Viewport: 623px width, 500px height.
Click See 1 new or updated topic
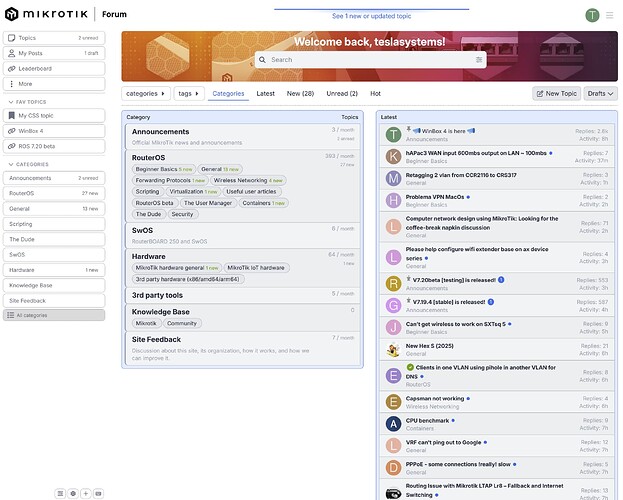point(371,16)
